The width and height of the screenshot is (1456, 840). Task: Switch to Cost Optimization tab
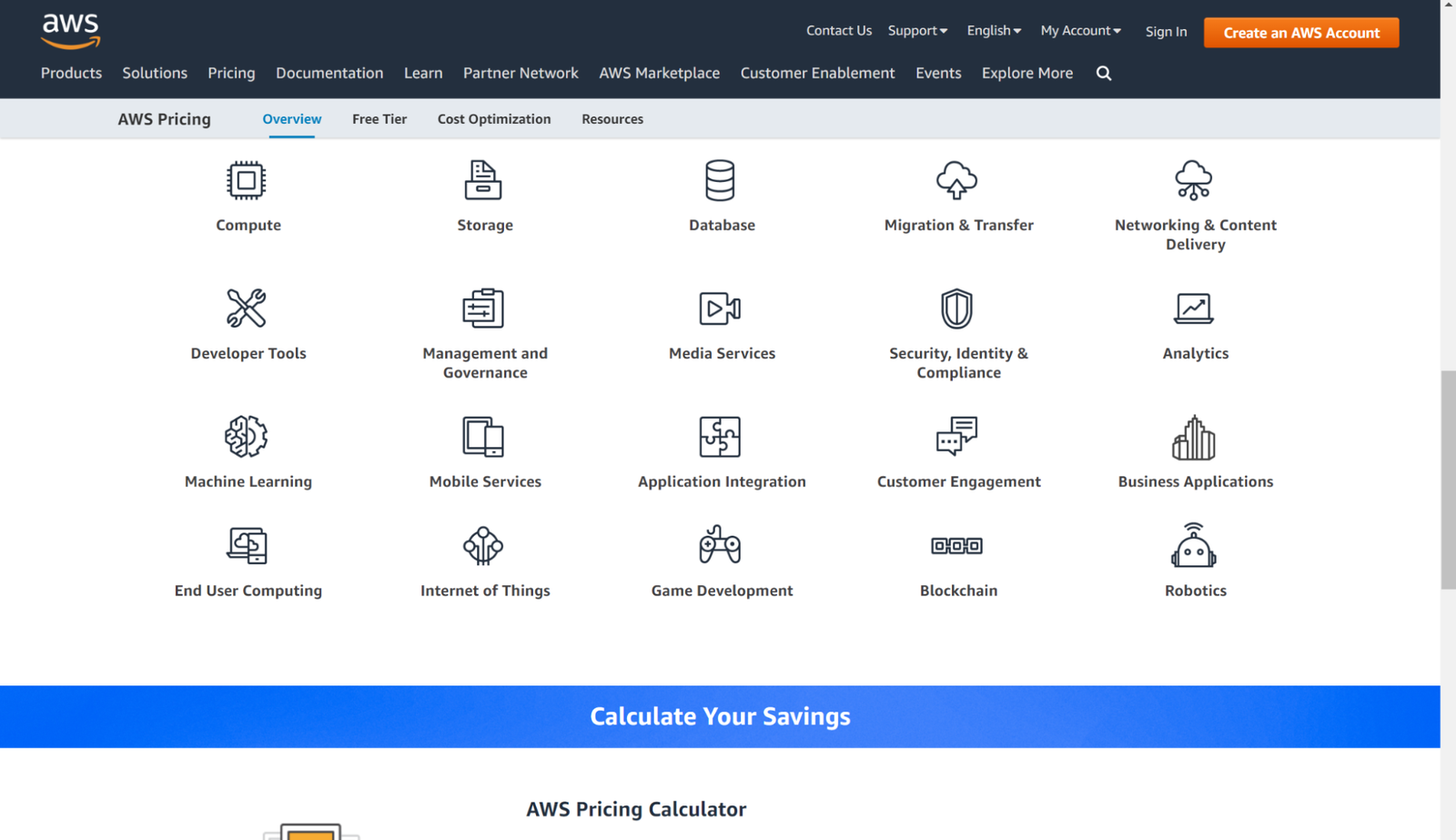(x=494, y=119)
